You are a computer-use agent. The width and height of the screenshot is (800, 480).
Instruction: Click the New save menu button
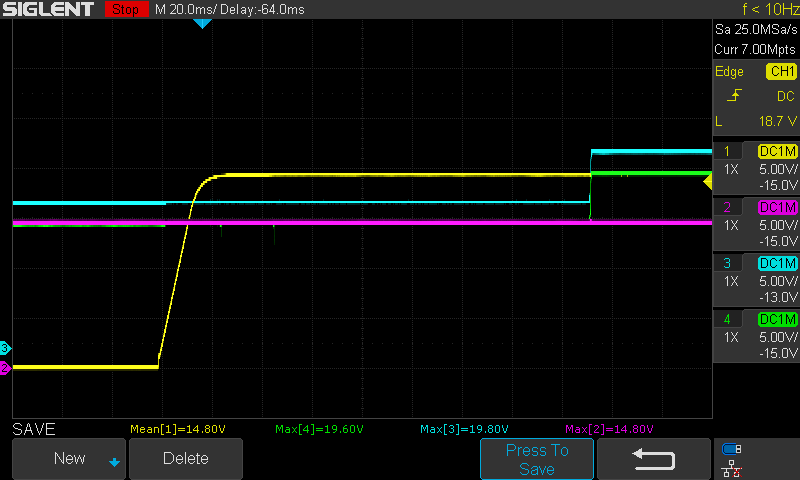click(69, 458)
